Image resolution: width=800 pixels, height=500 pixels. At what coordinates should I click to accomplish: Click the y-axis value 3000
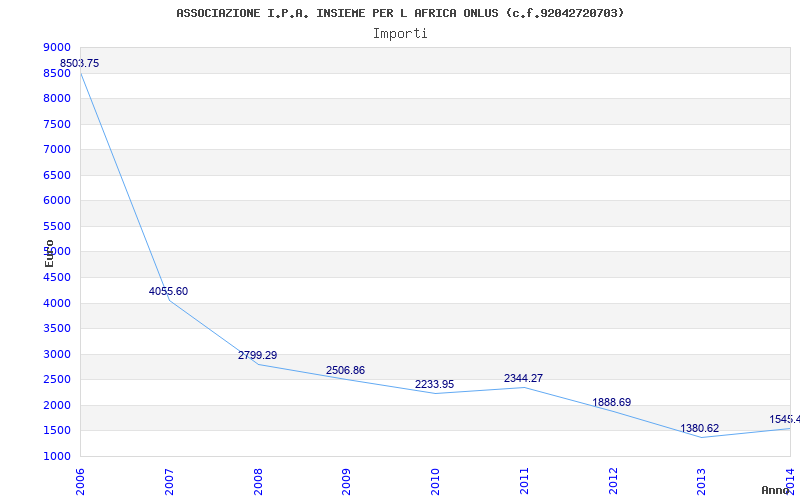(x=57, y=355)
